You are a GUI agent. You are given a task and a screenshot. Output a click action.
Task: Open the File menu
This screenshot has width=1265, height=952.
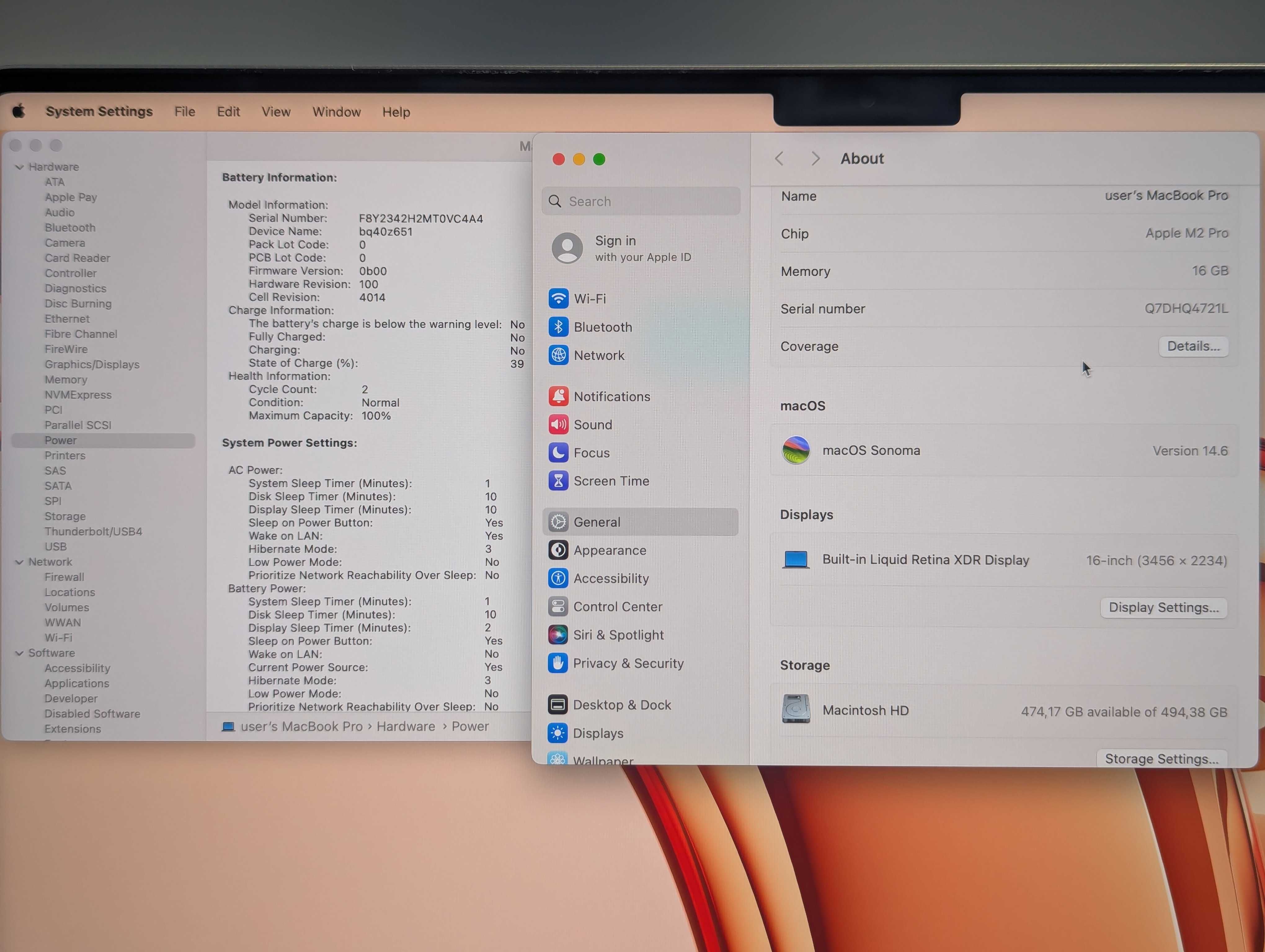coord(185,112)
